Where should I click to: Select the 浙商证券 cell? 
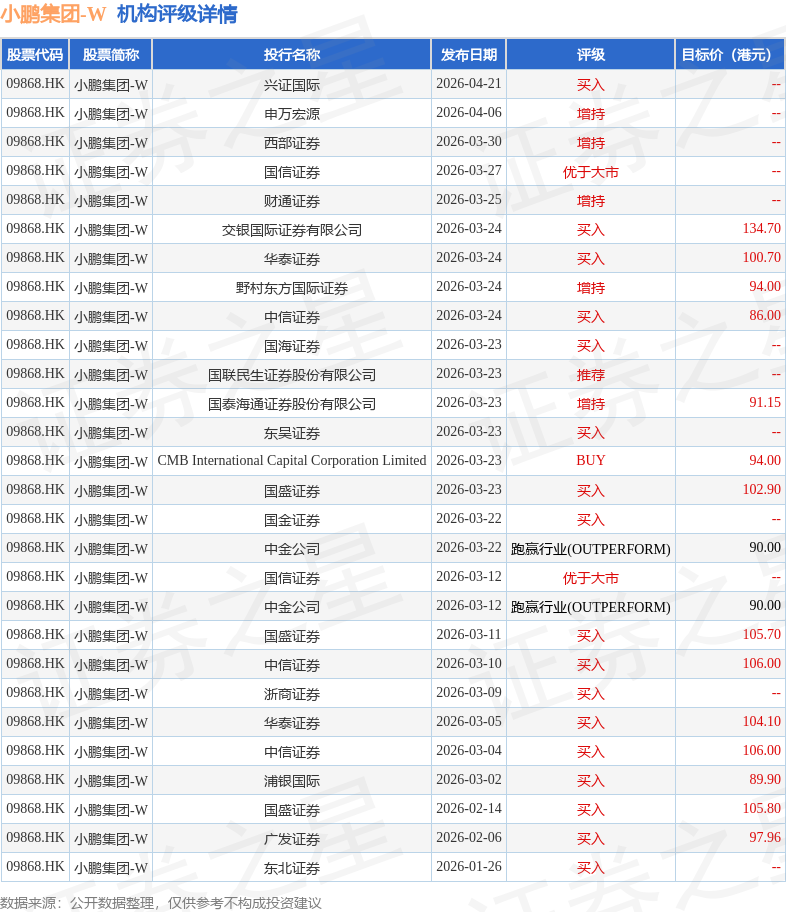pos(291,694)
